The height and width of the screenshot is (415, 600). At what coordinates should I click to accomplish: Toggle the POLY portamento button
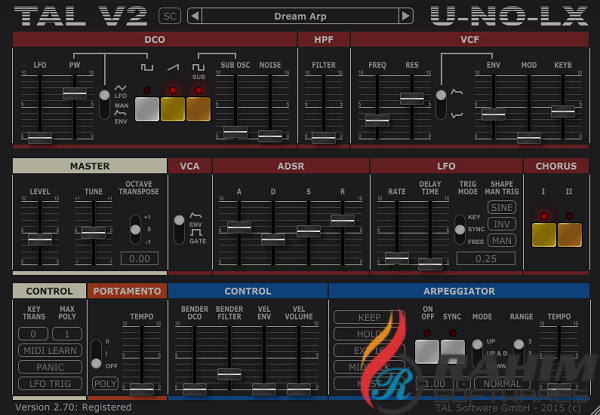pyautogui.click(x=105, y=384)
